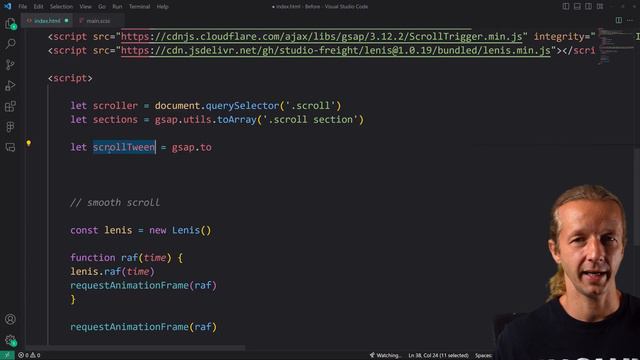Click the last requestAnimationFrame(raf) line
Viewport: 640px width, 360px height.
(143, 327)
